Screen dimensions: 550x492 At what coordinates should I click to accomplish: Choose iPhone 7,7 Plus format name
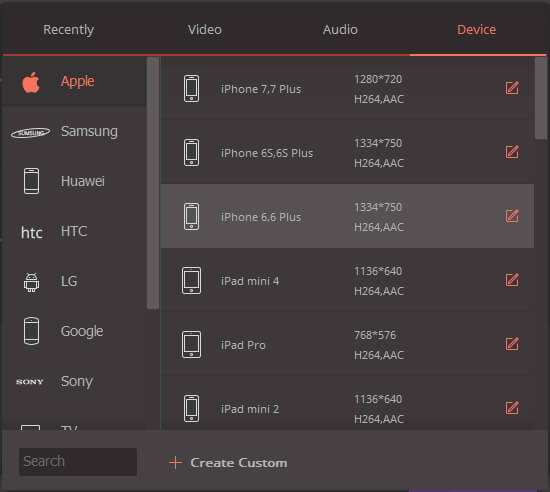click(x=261, y=89)
